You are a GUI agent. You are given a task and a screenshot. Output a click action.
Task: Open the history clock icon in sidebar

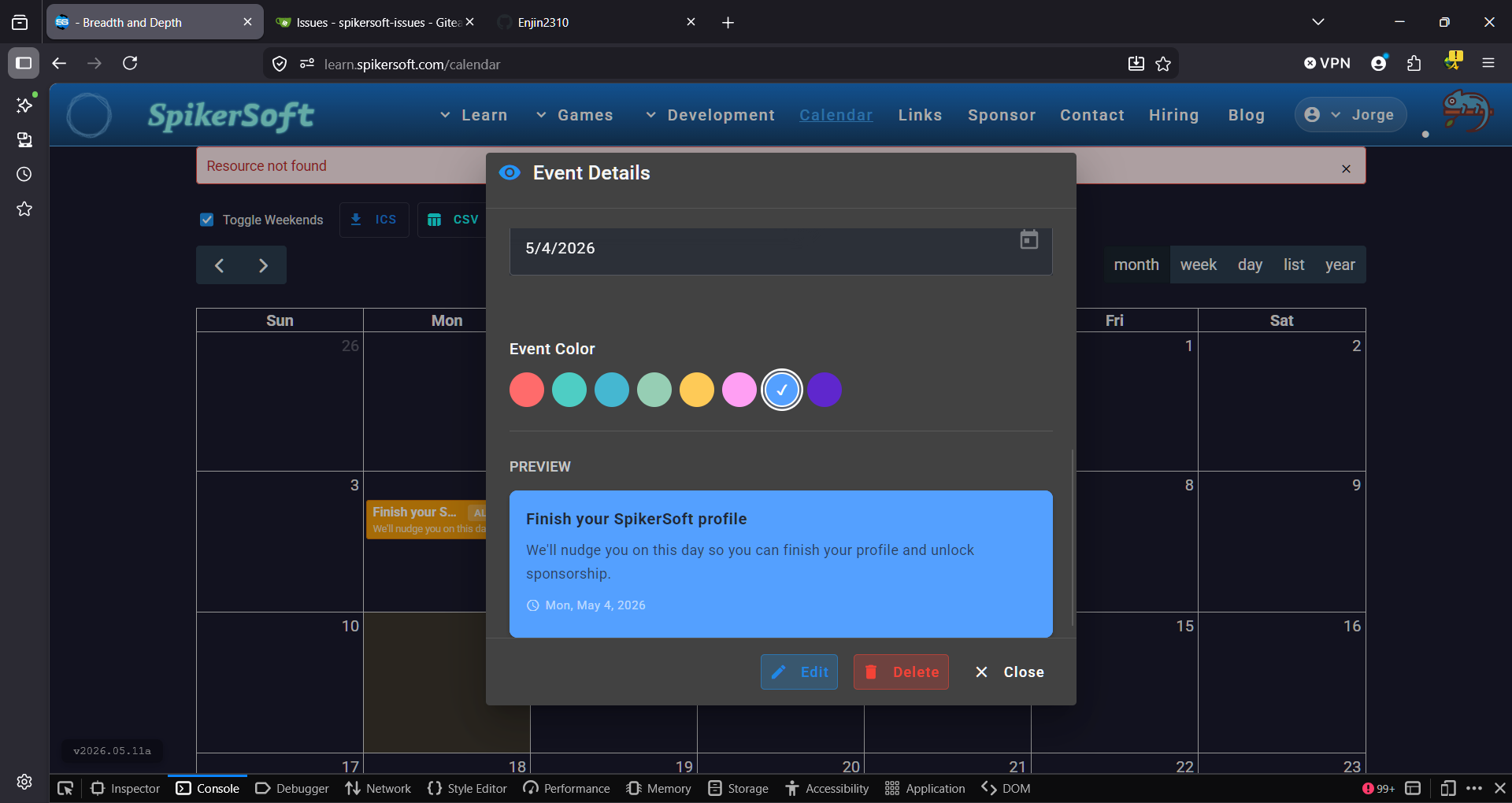pos(24,174)
